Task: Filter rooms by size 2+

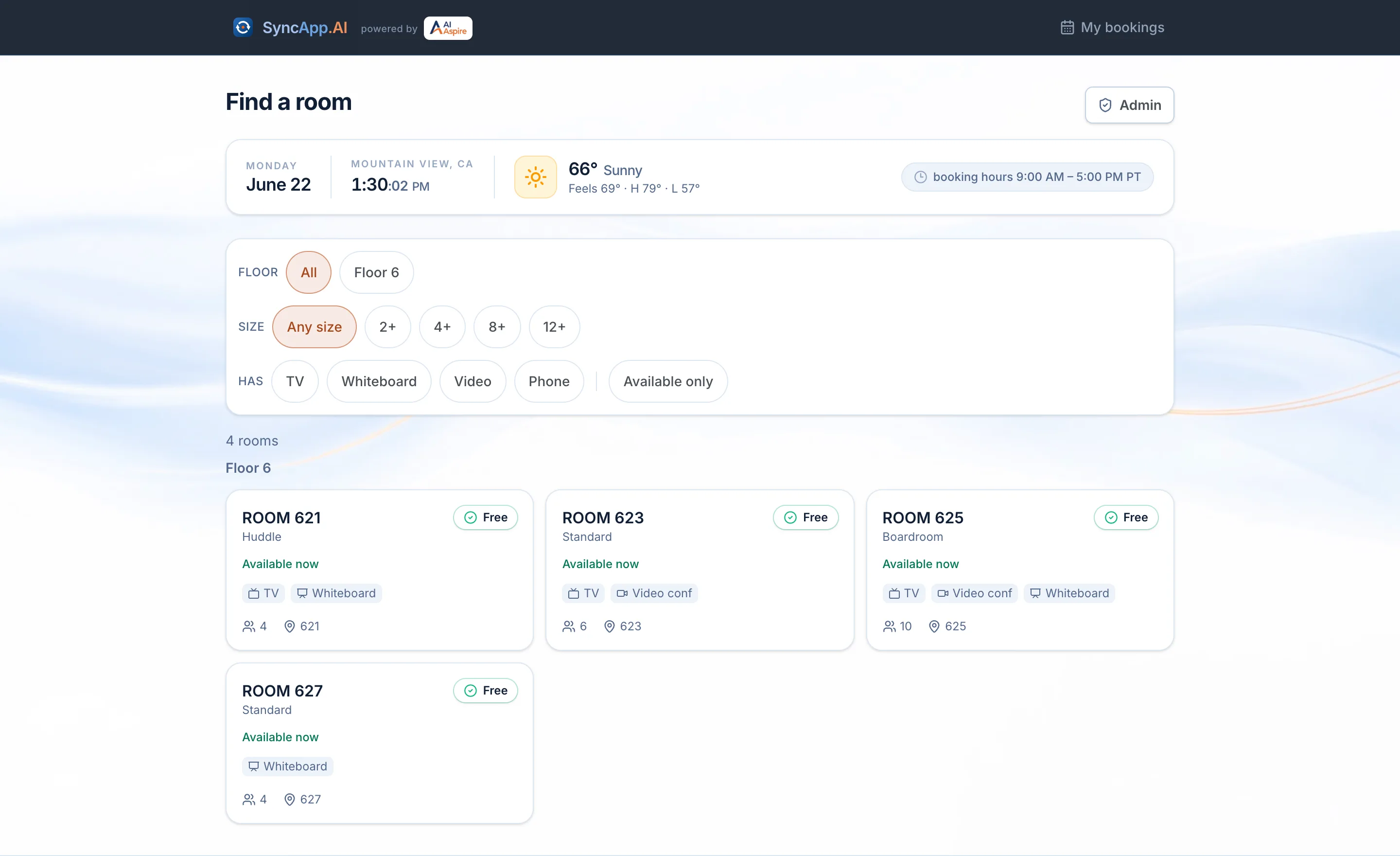Action: pyautogui.click(x=387, y=327)
